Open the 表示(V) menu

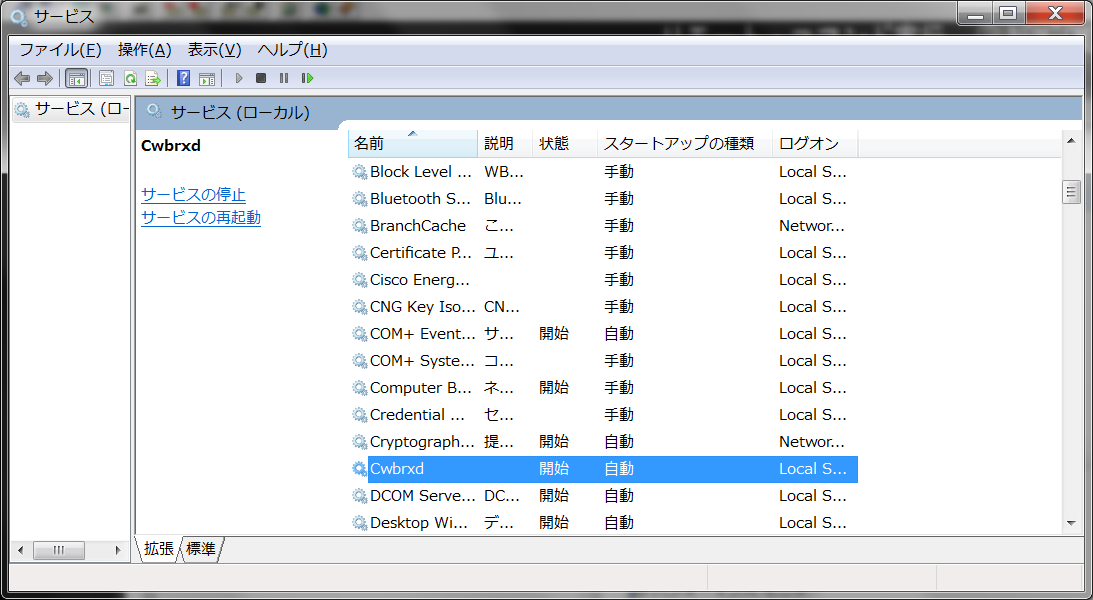coord(214,50)
